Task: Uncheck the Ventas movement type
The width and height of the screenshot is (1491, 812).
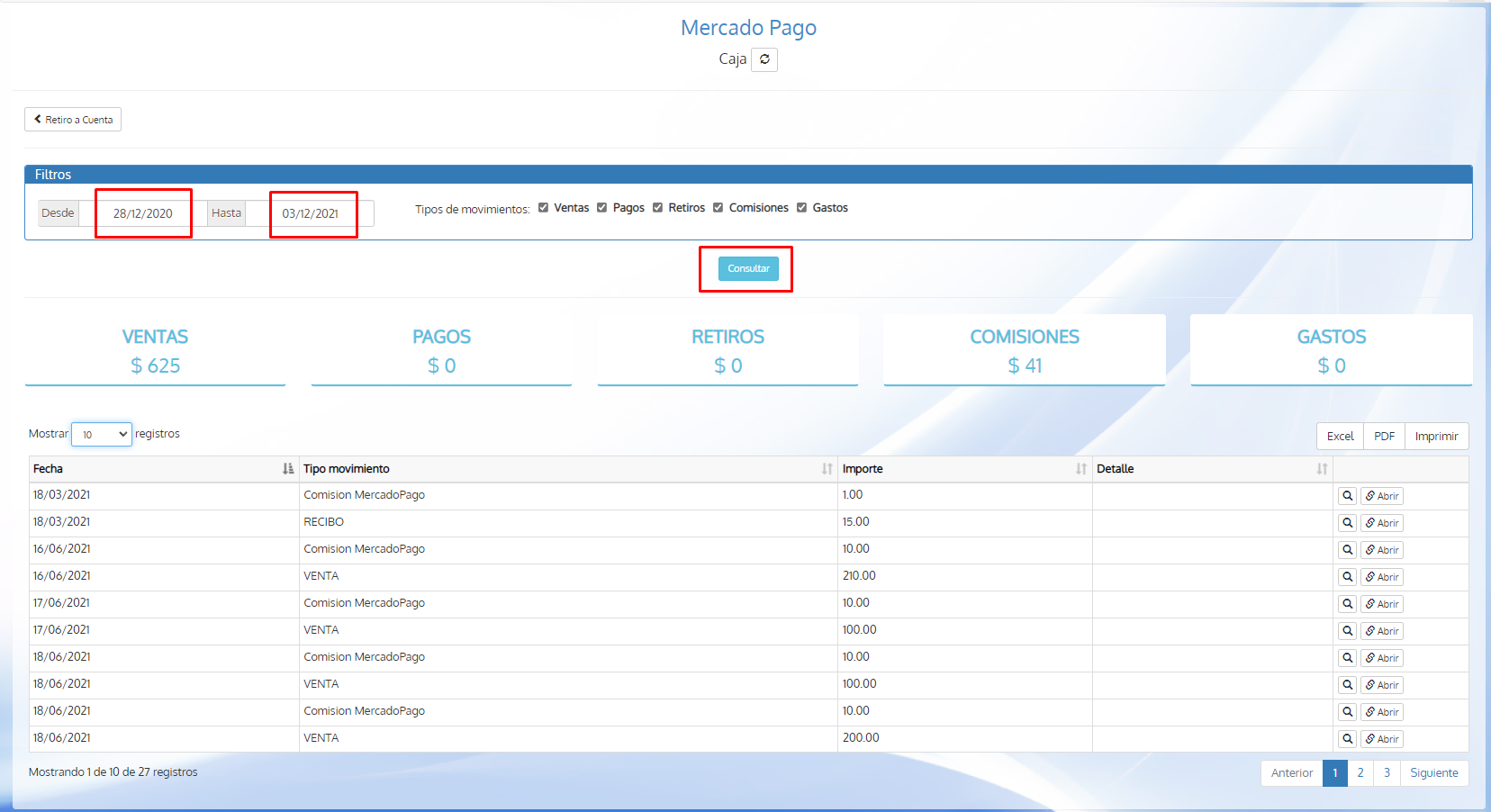Action: click(x=543, y=207)
